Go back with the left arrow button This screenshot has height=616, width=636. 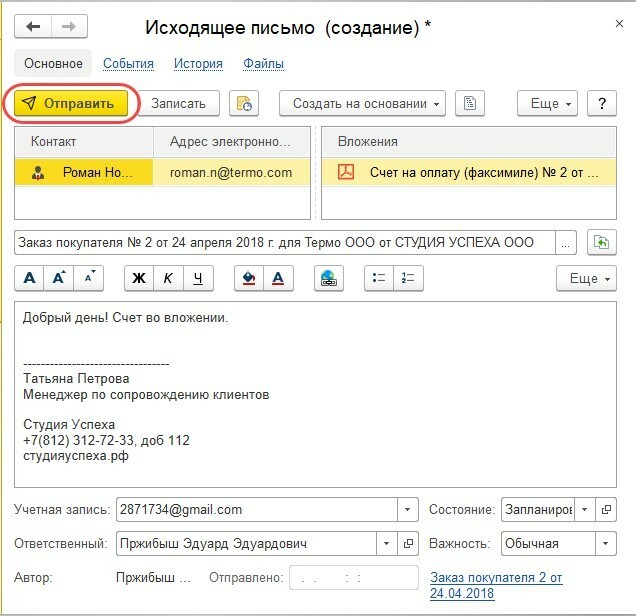click(33, 26)
